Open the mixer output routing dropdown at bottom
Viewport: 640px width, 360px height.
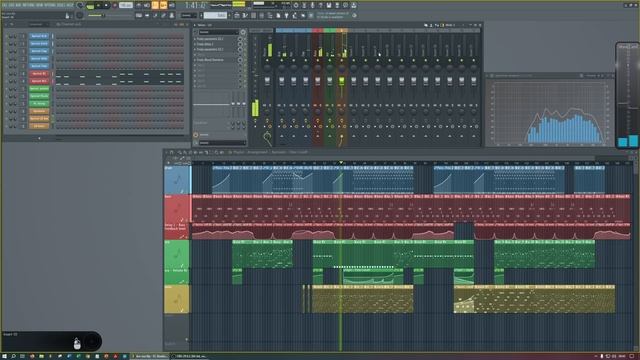pyautogui.click(x=222, y=143)
